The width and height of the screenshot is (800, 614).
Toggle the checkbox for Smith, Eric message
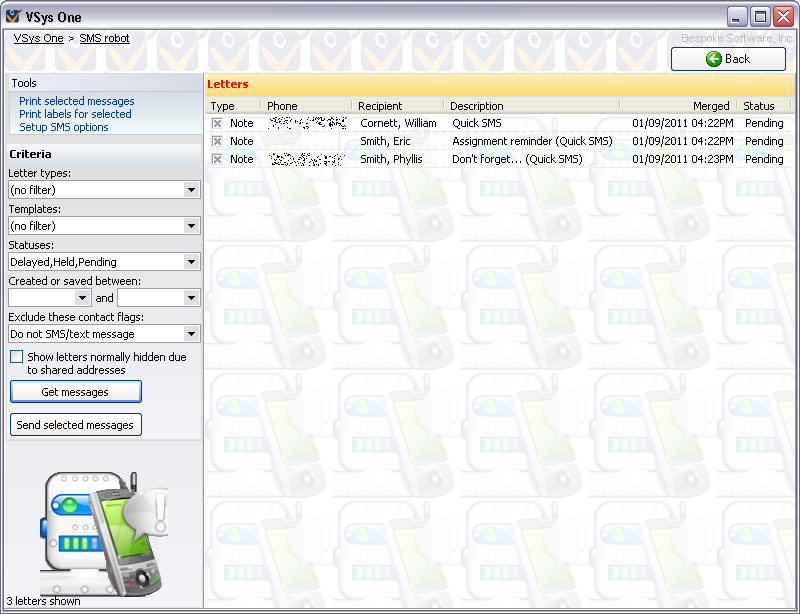click(217, 141)
